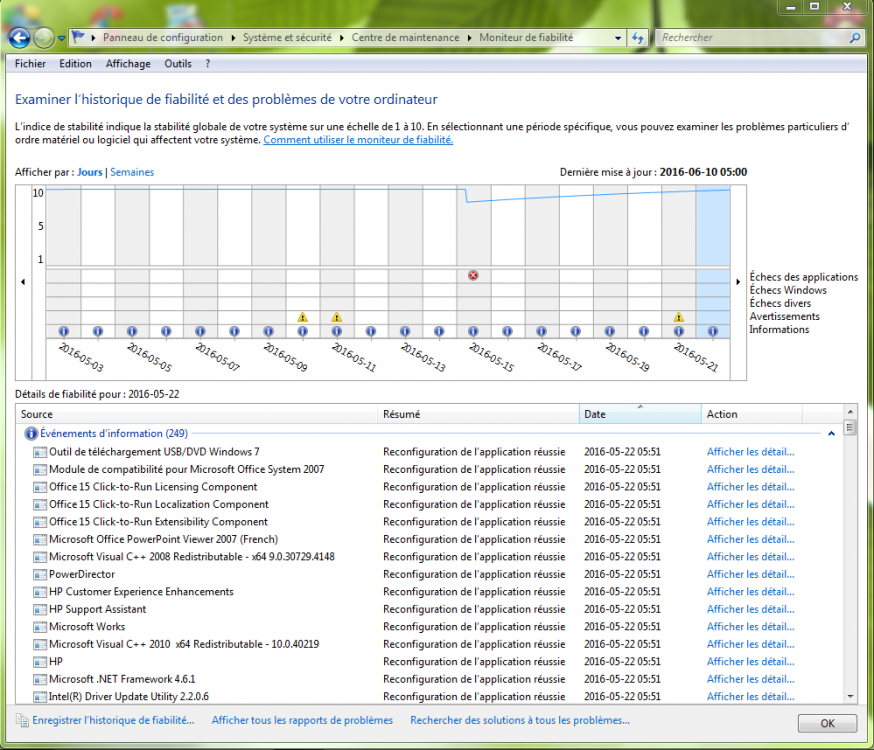Click the chart's left scroll arrow
This screenshot has width=874, height=750.
click(x=23, y=282)
